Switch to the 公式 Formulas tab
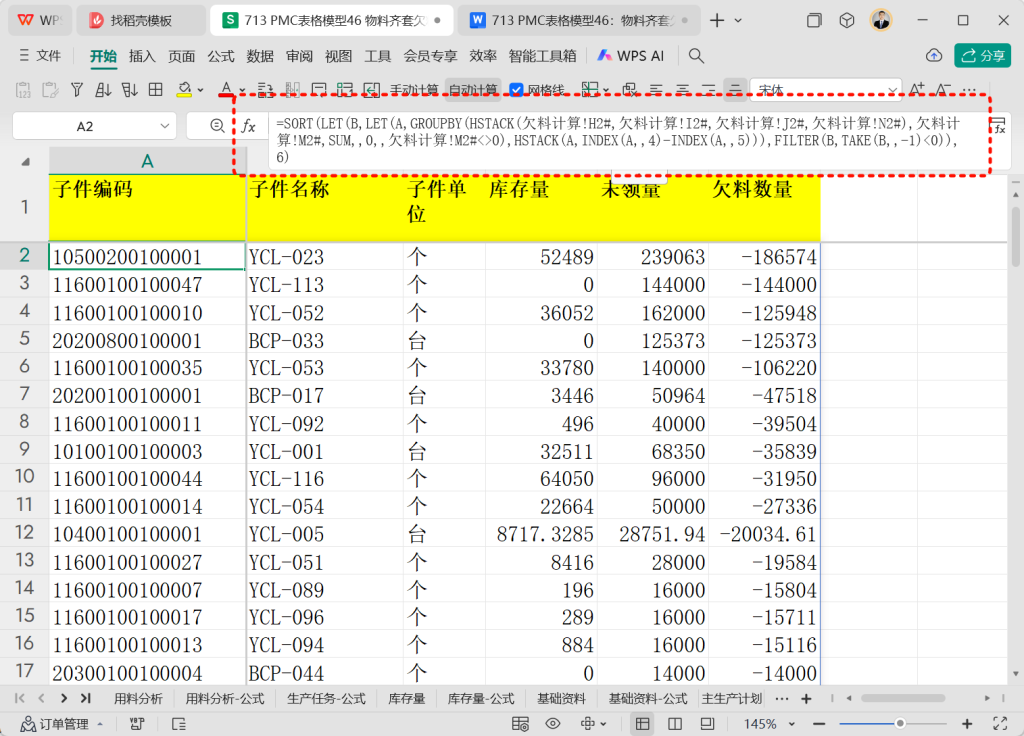 pos(221,56)
